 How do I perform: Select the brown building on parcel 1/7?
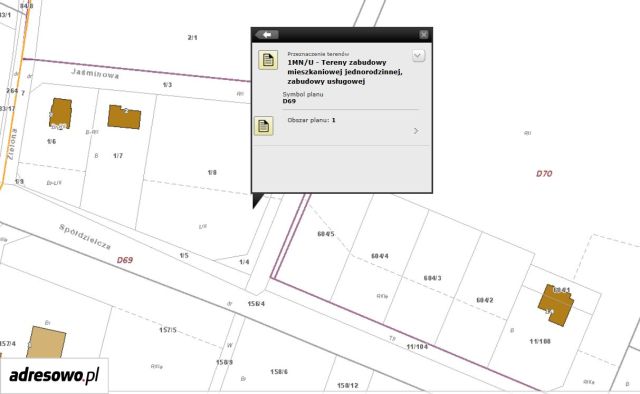[124, 117]
